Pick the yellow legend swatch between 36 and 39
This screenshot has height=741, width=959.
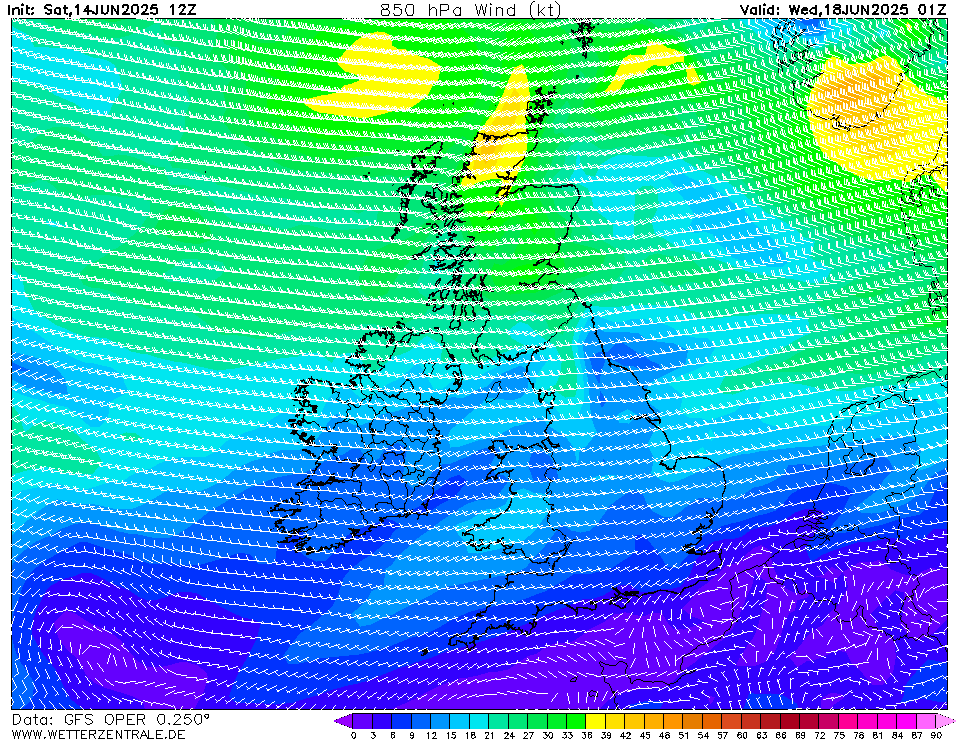(x=596, y=721)
